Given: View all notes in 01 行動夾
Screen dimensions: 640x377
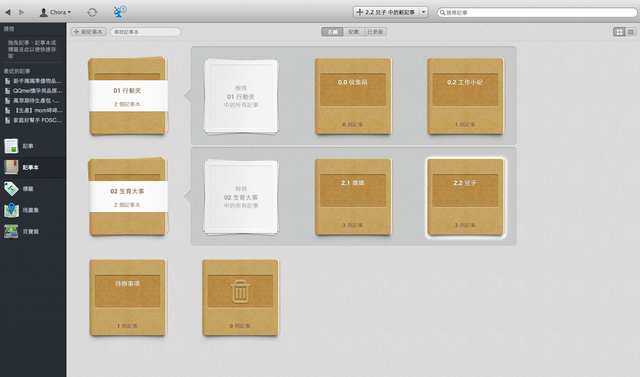Looking at the screenshot, I should 241,96.
